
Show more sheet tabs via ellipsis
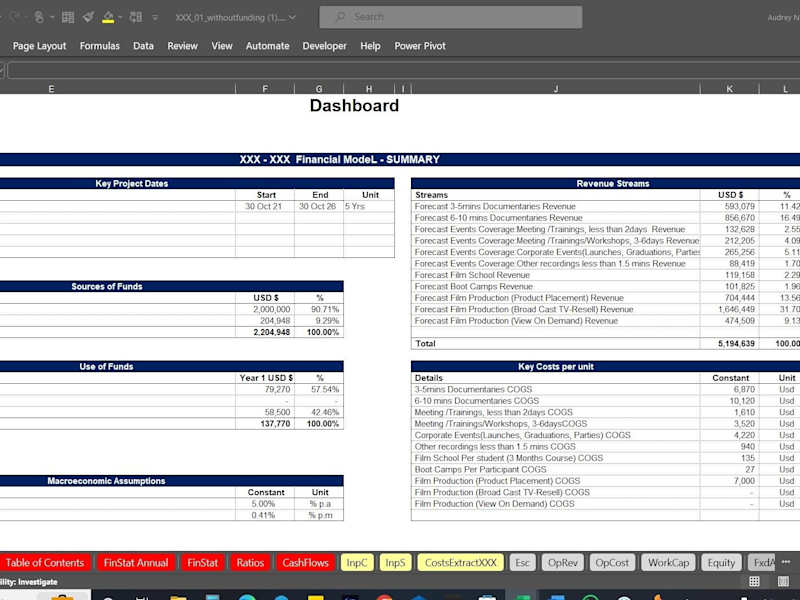786,562
